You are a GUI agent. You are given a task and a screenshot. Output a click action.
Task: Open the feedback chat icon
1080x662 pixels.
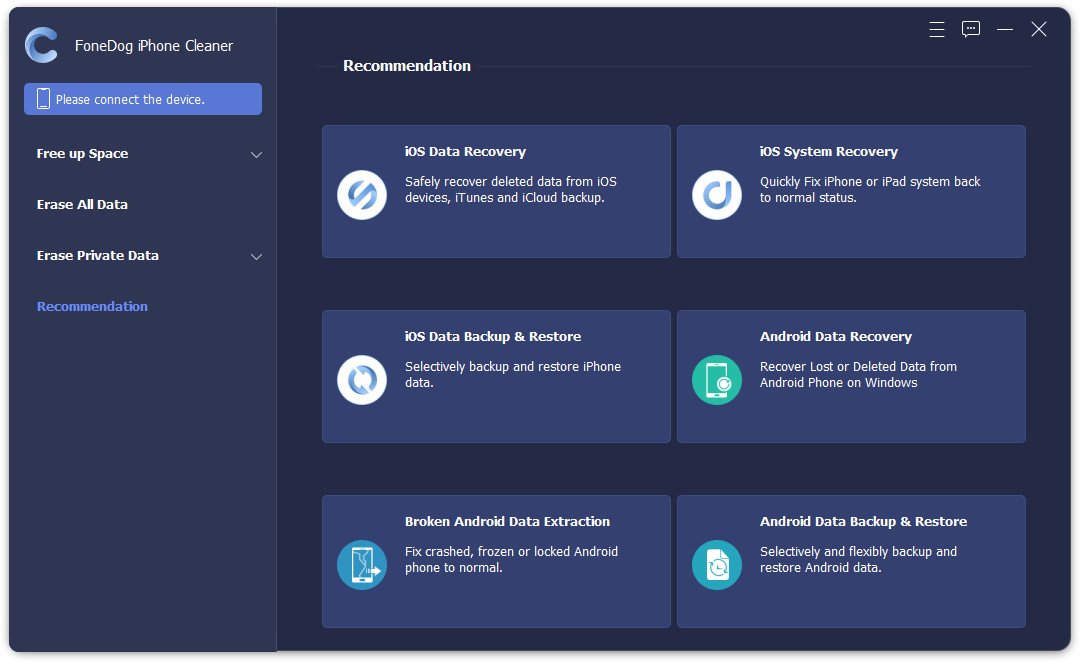(971, 29)
